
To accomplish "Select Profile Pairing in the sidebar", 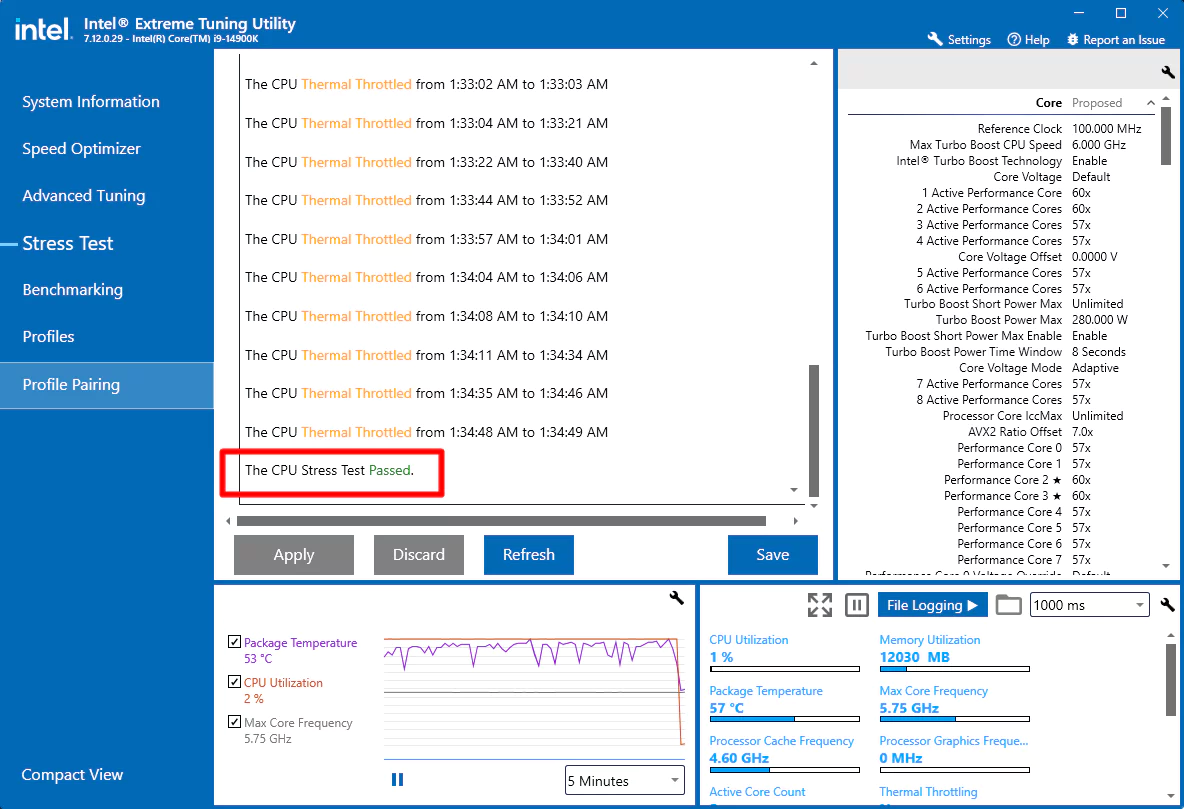I will coord(106,385).
